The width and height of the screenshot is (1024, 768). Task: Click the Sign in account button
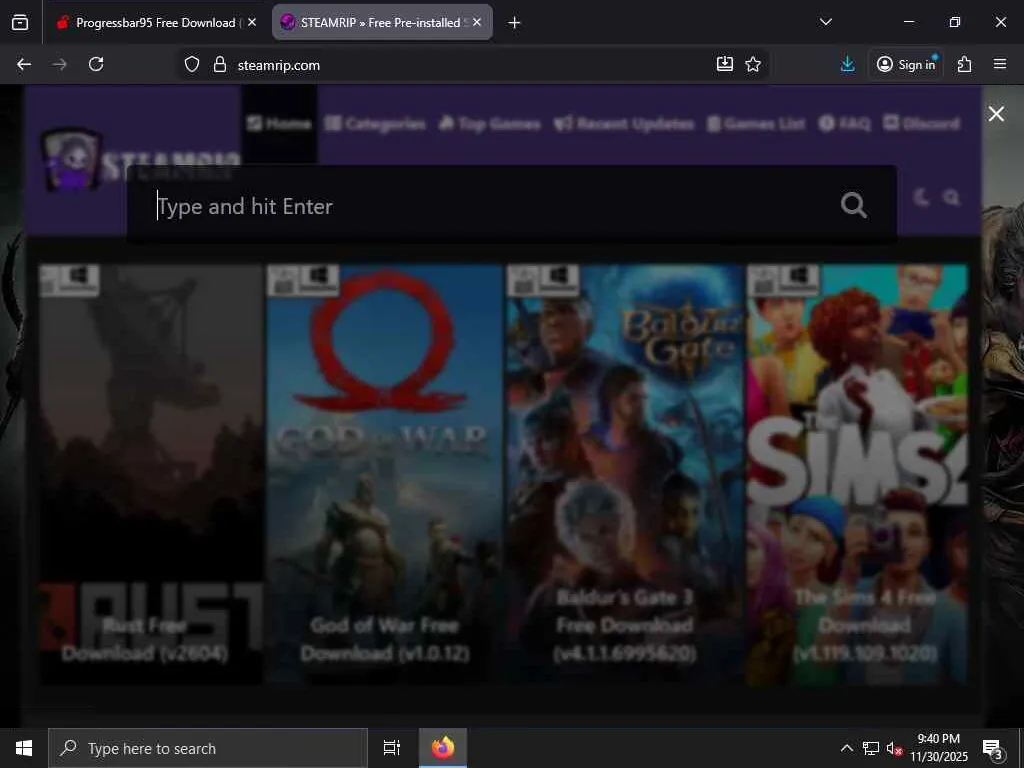[x=906, y=64]
